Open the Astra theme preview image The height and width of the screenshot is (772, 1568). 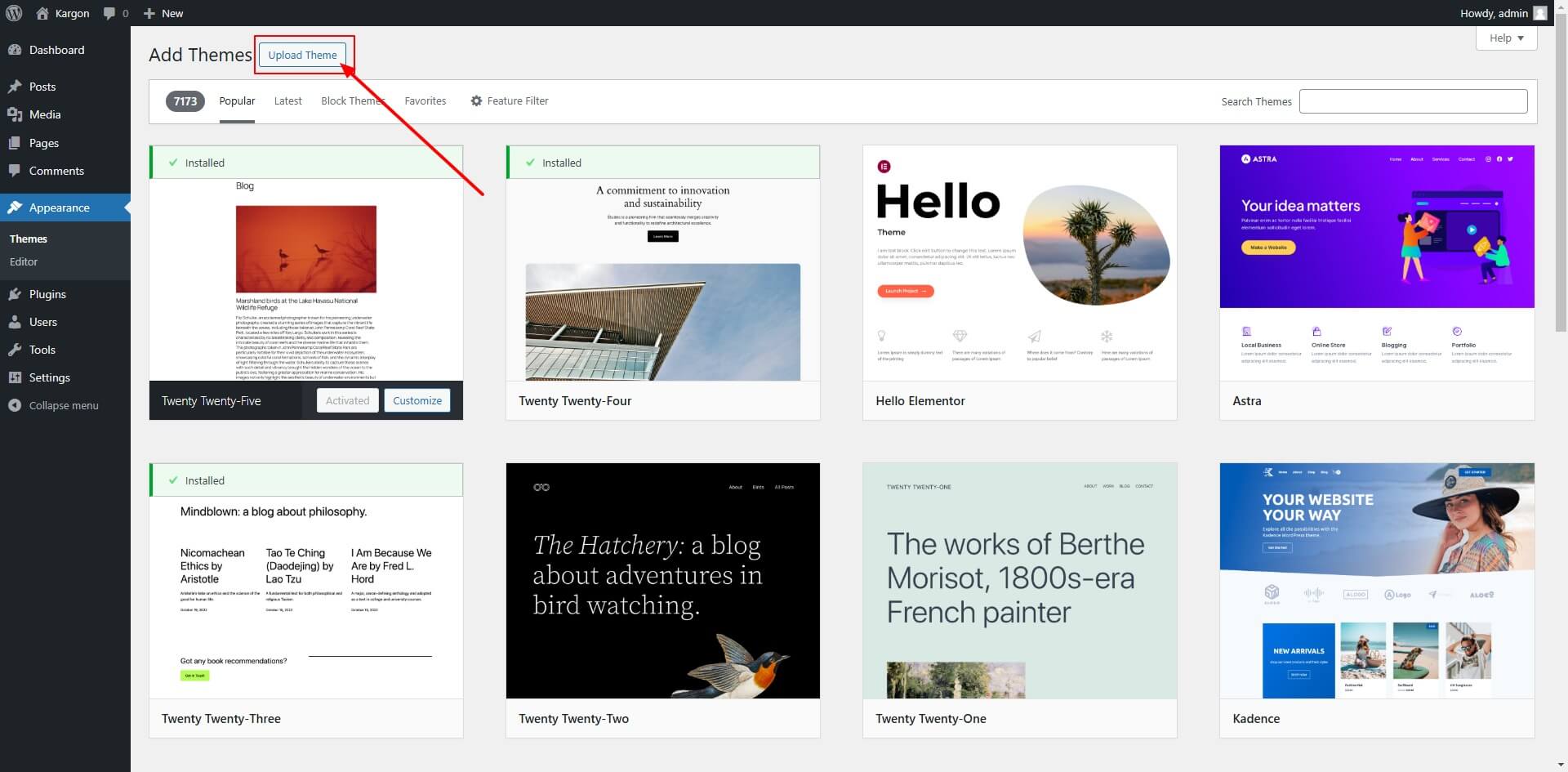coord(1377,263)
